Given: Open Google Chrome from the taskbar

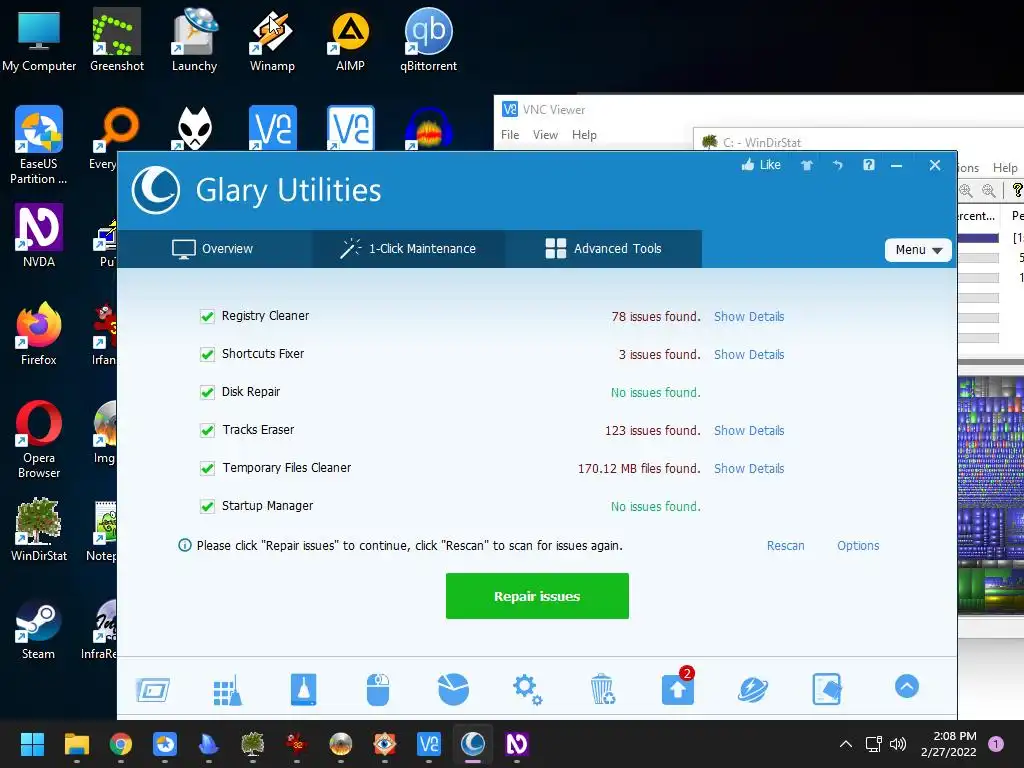Looking at the screenshot, I should [x=120, y=744].
